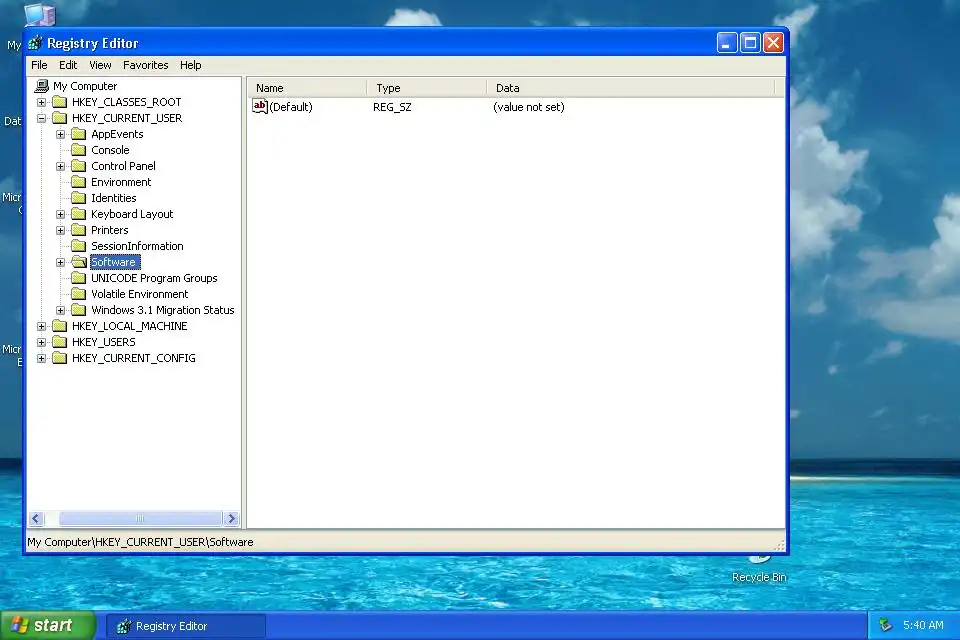The height and width of the screenshot is (640, 960).
Task: Click the system tray icon near the clock
Action: pyautogui.click(x=885, y=625)
